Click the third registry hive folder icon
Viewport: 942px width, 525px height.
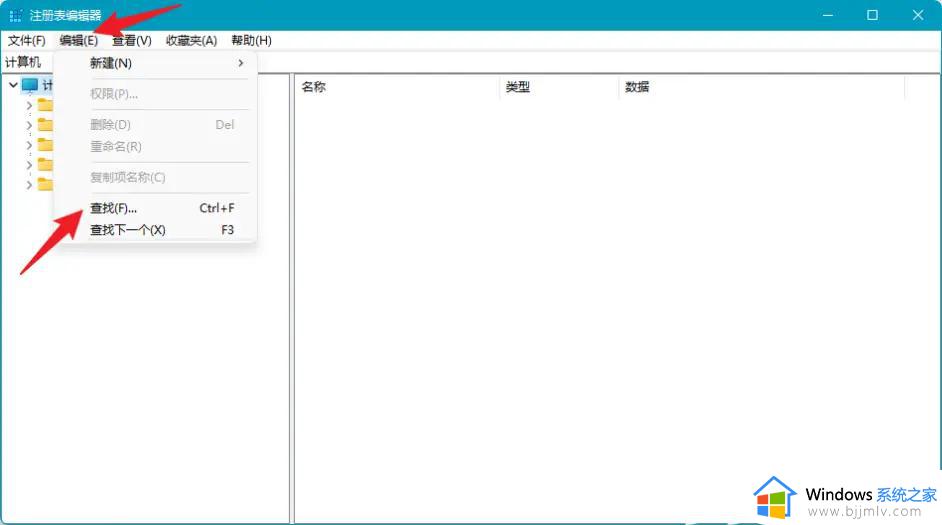pyautogui.click(x=45, y=145)
